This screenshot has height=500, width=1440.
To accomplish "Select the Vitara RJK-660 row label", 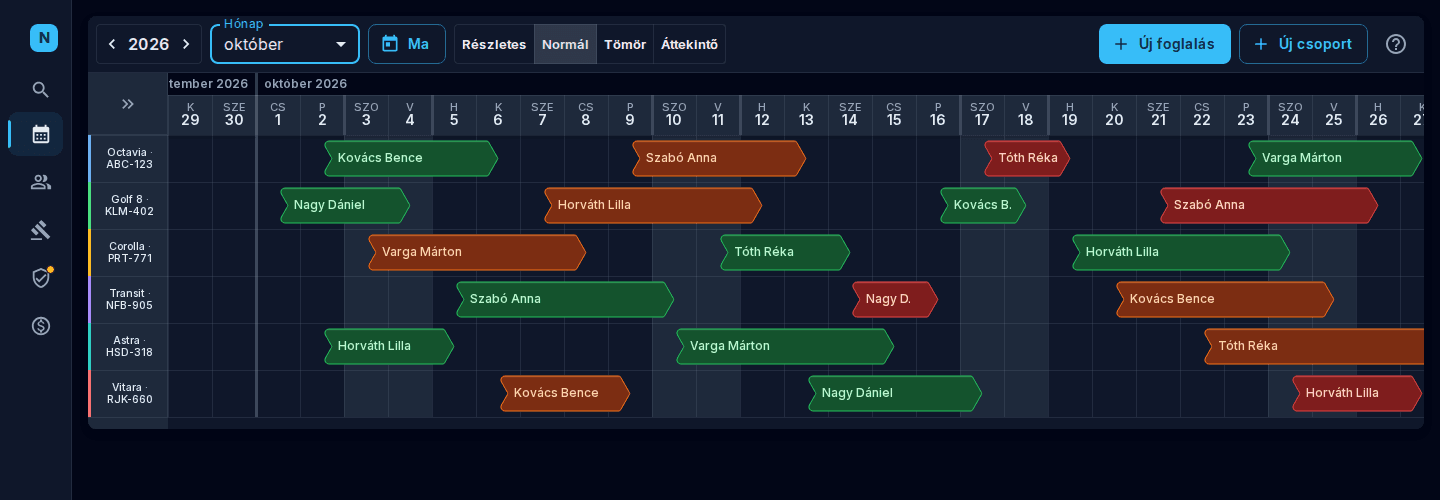I will (x=129, y=394).
